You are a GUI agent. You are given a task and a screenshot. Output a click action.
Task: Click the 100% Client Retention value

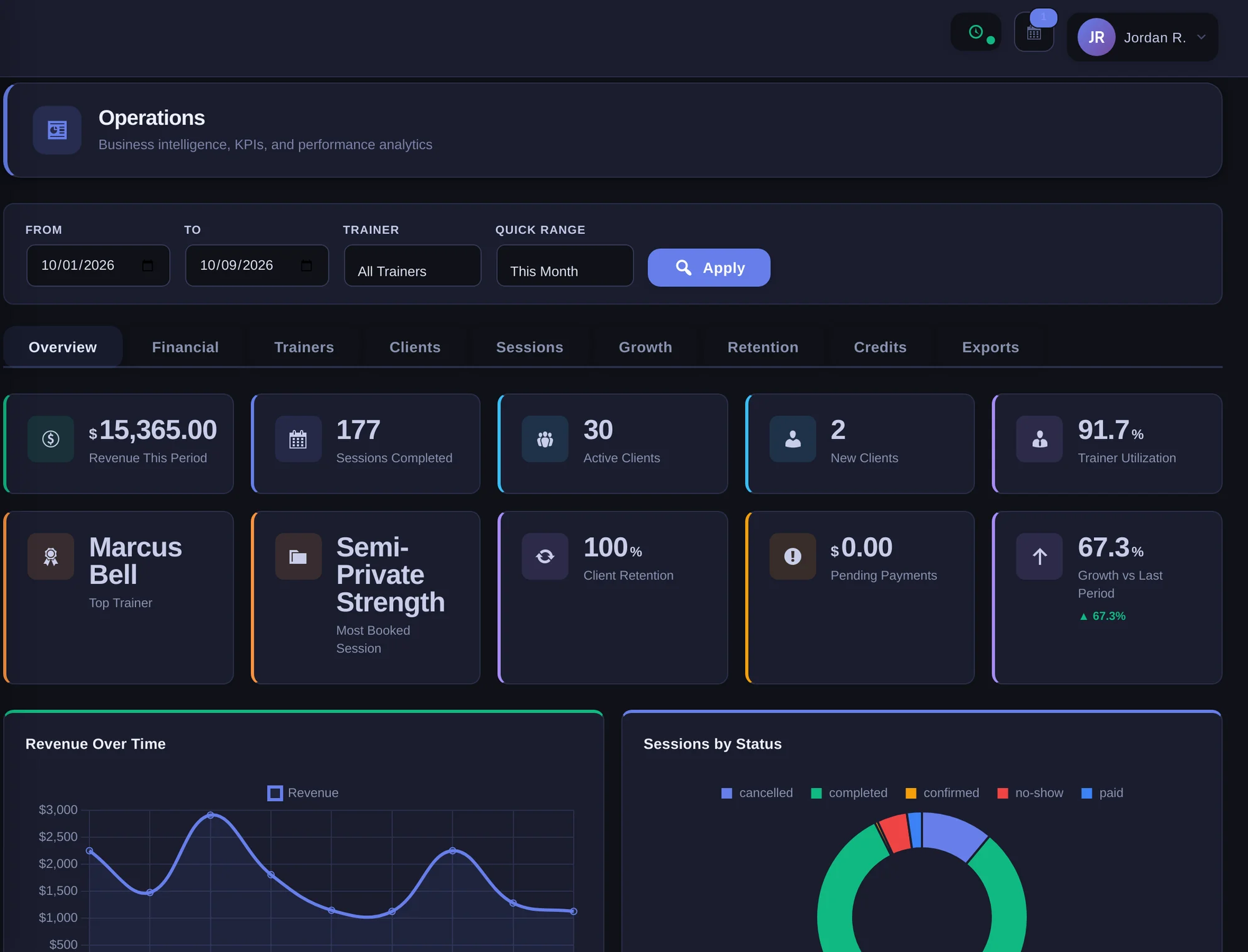[613, 548]
